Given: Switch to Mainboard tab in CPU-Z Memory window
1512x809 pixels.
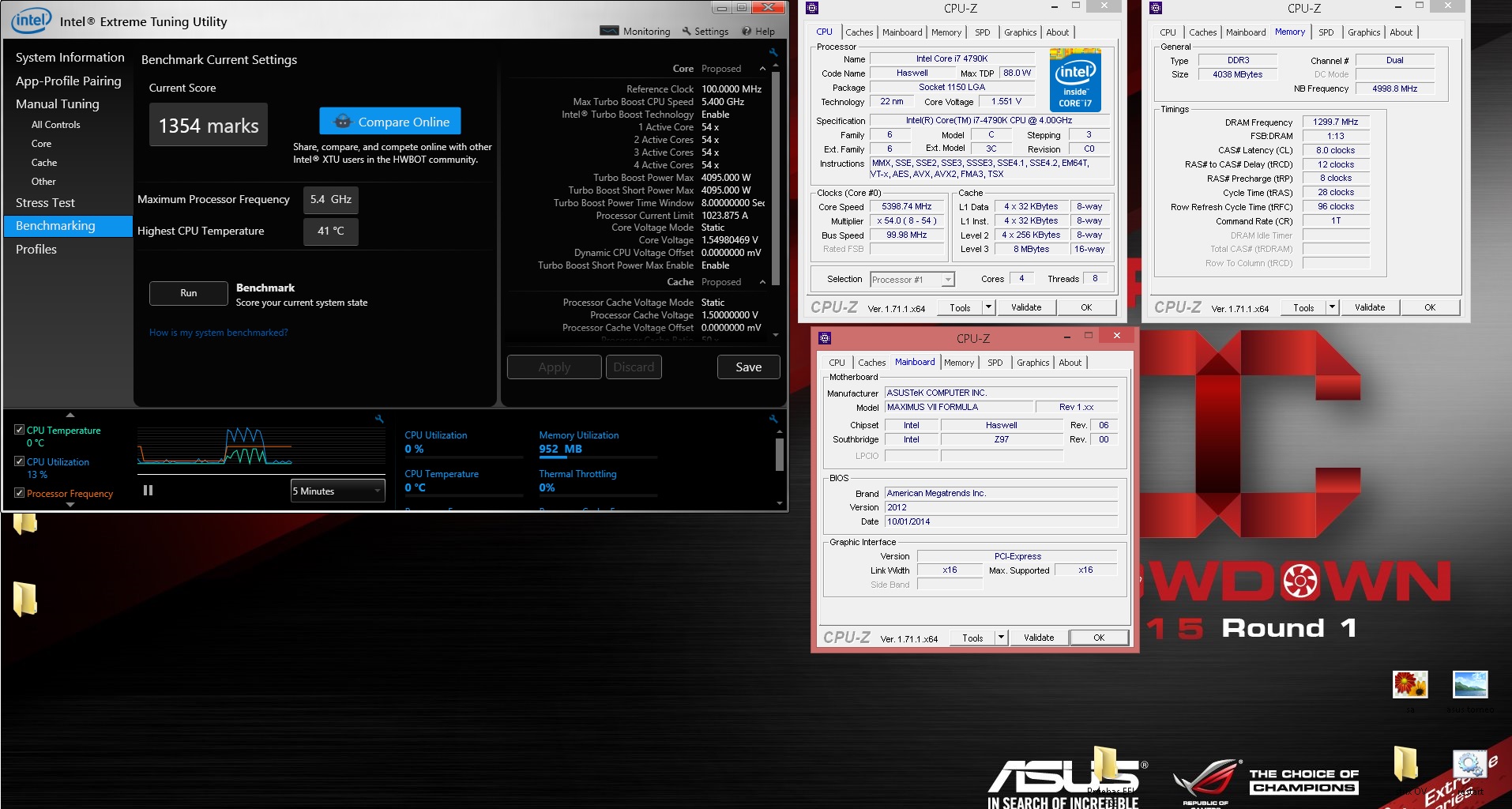Looking at the screenshot, I should pyautogui.click(x=1246, y=32).
